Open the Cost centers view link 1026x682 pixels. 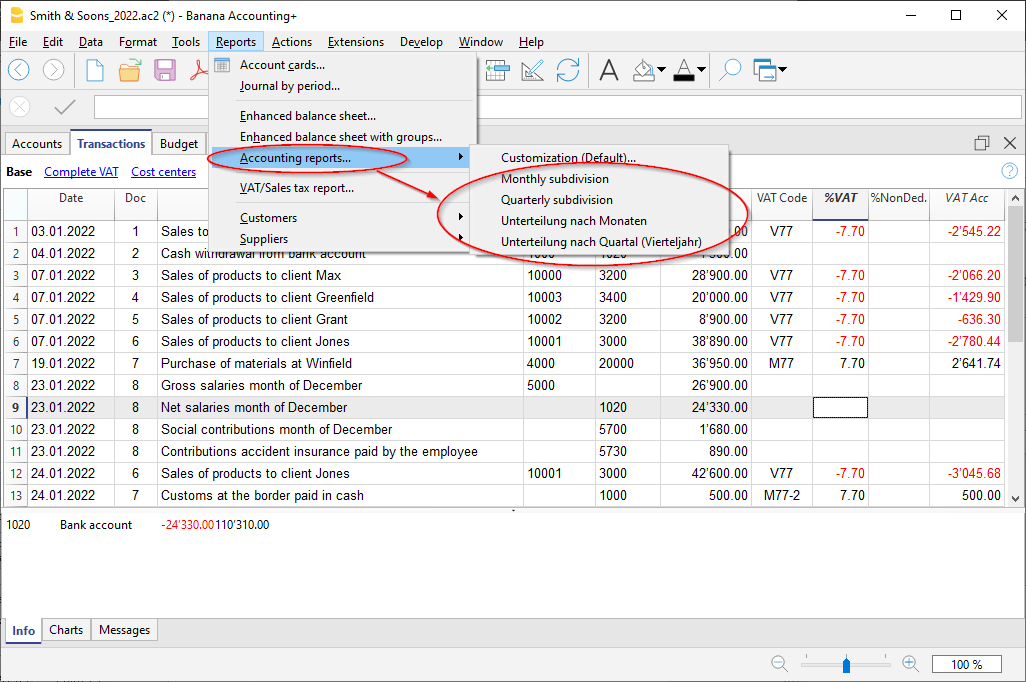[163, 172]
